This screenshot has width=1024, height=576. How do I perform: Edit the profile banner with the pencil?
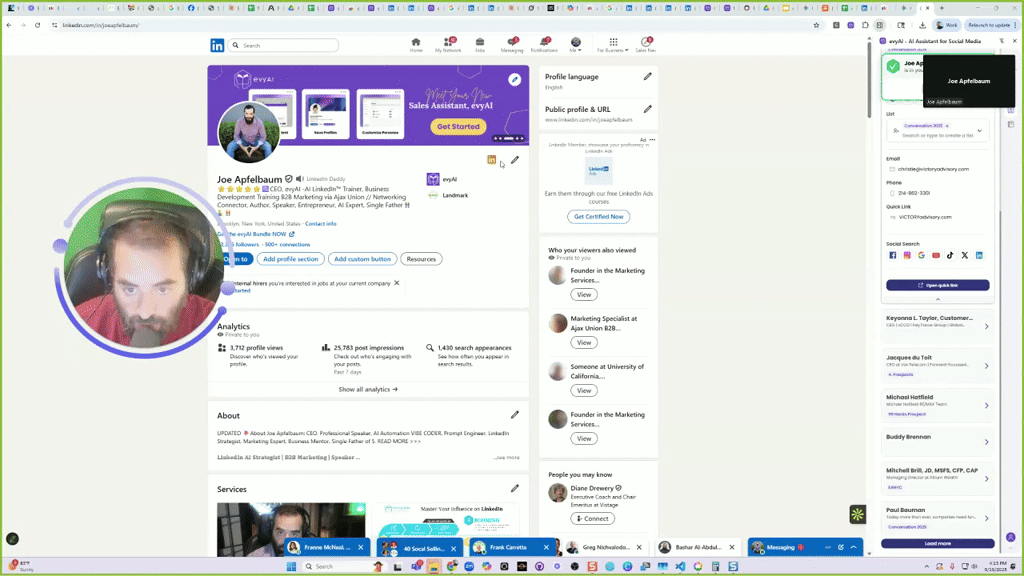(x=515, y=80)
